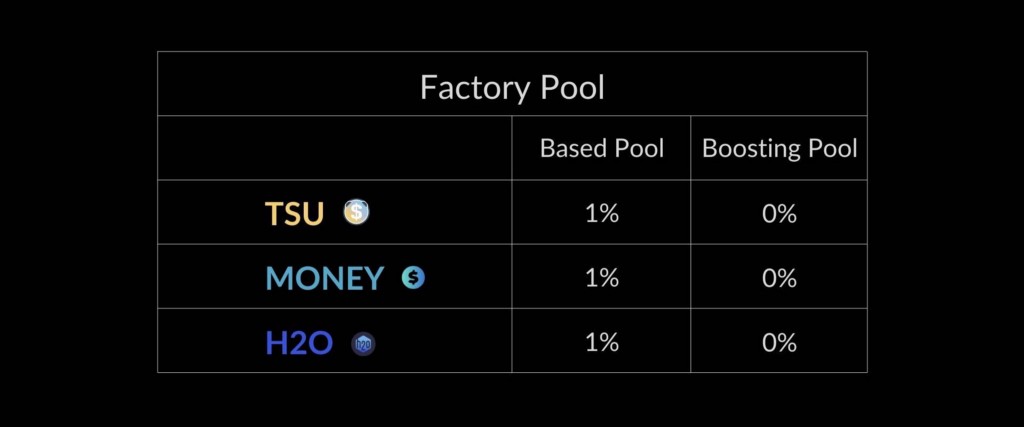Click the word Based in the column header

[569, 149]
